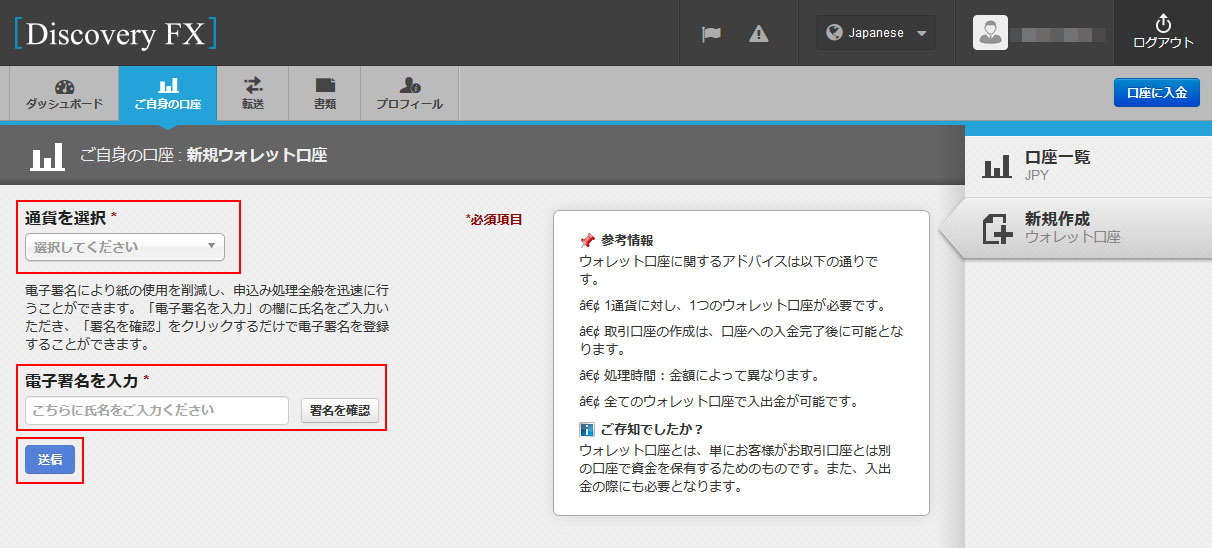Click the 電子署名 name input field
The width and height of the screenshot is (1212, 548).
[157, 410]
